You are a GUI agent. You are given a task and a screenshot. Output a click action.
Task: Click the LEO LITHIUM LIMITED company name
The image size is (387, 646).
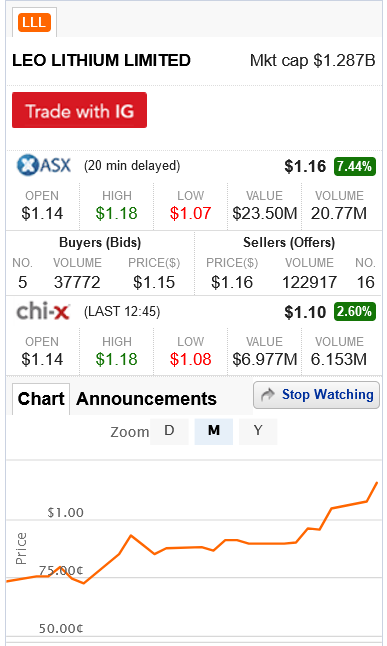pyautogui.click(x=101, y=61)
